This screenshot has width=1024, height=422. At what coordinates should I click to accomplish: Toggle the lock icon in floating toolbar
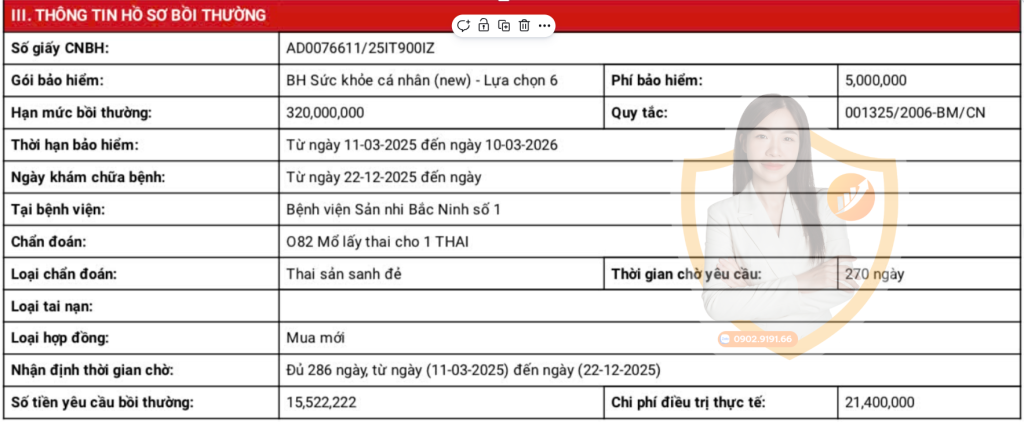(483, 25)
